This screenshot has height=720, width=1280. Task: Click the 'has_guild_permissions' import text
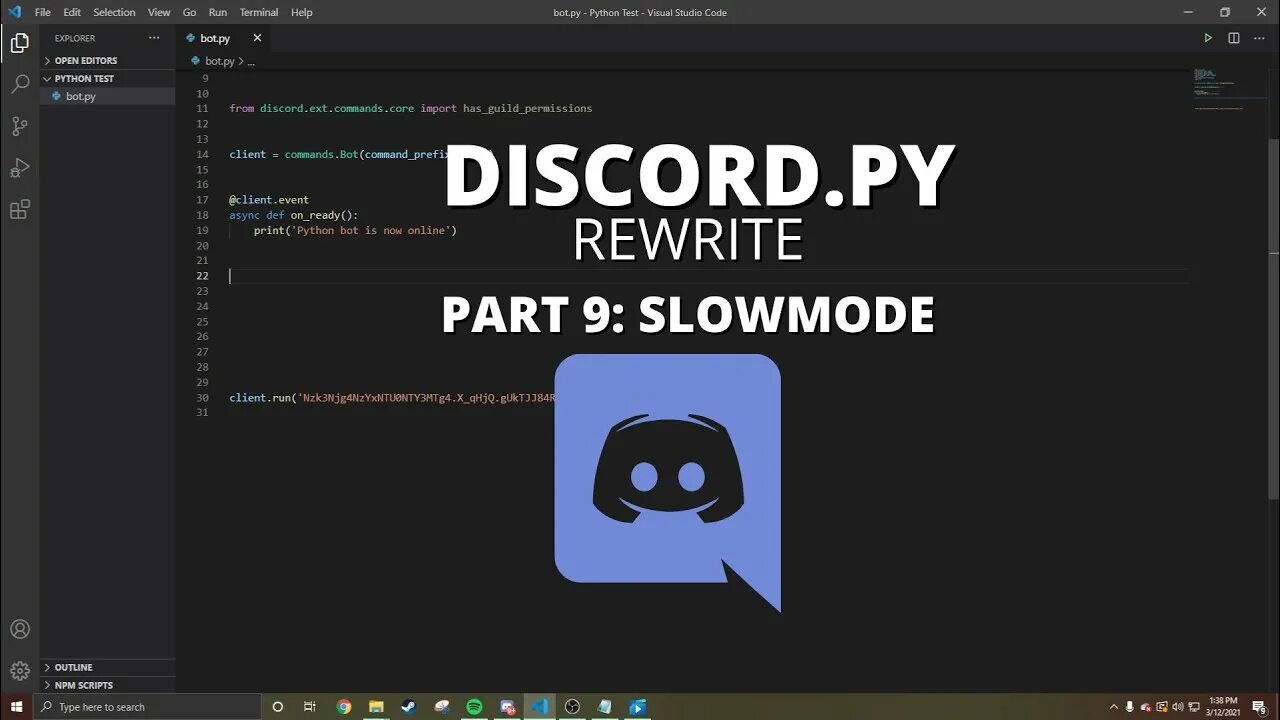click(527, 108)
